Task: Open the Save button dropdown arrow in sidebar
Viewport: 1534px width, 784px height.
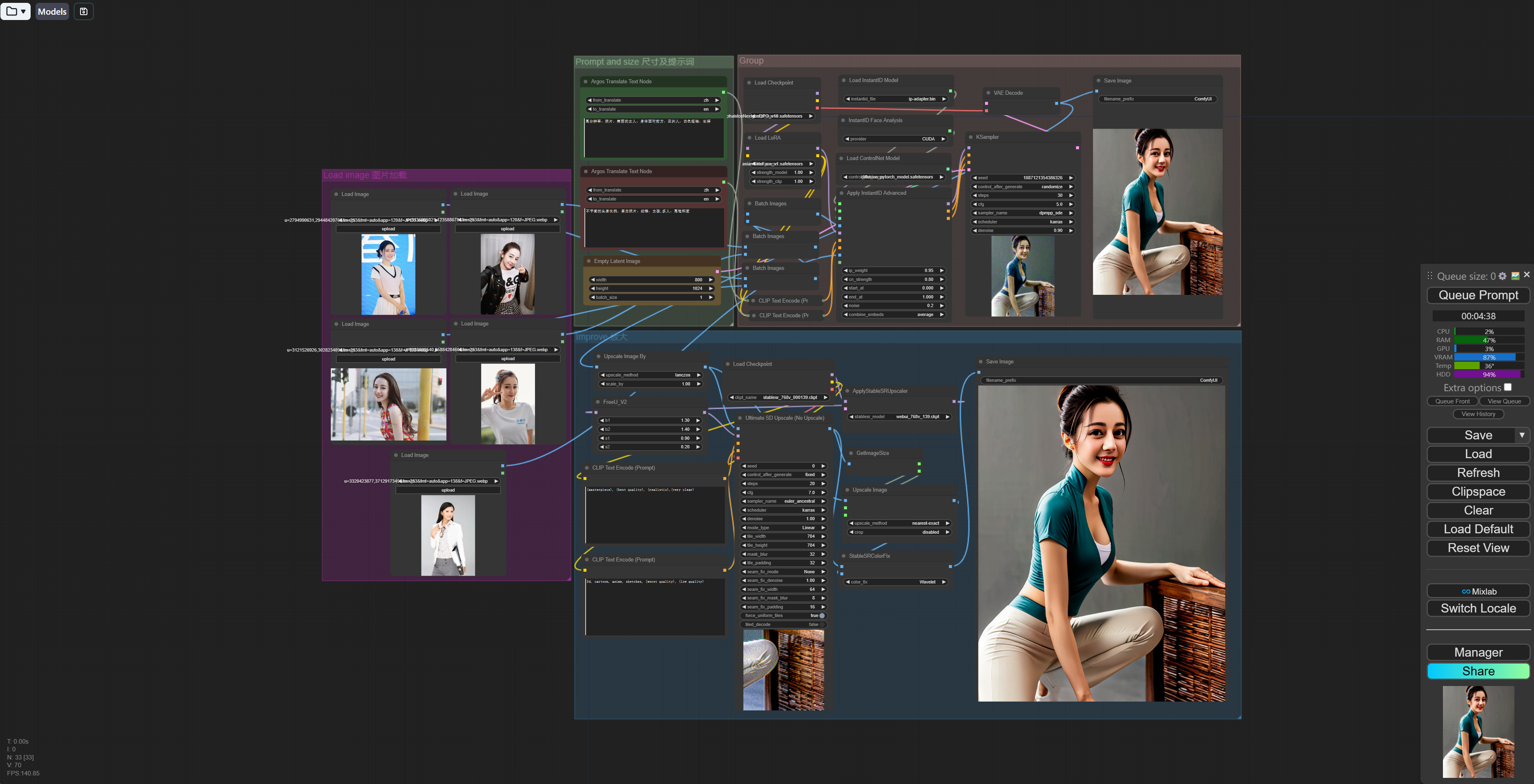Action: pyautogui.click(x=1523, y=435)
